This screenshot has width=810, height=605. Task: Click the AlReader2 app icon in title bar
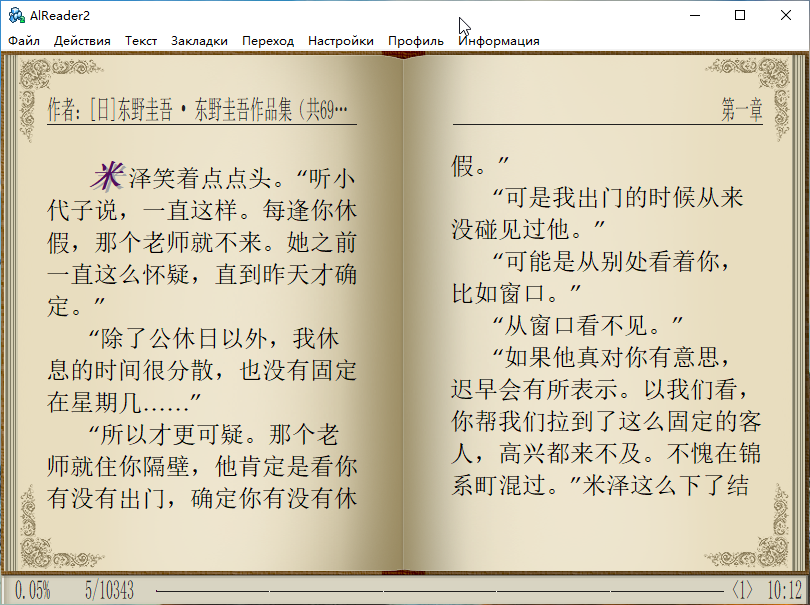pos(17,15)
